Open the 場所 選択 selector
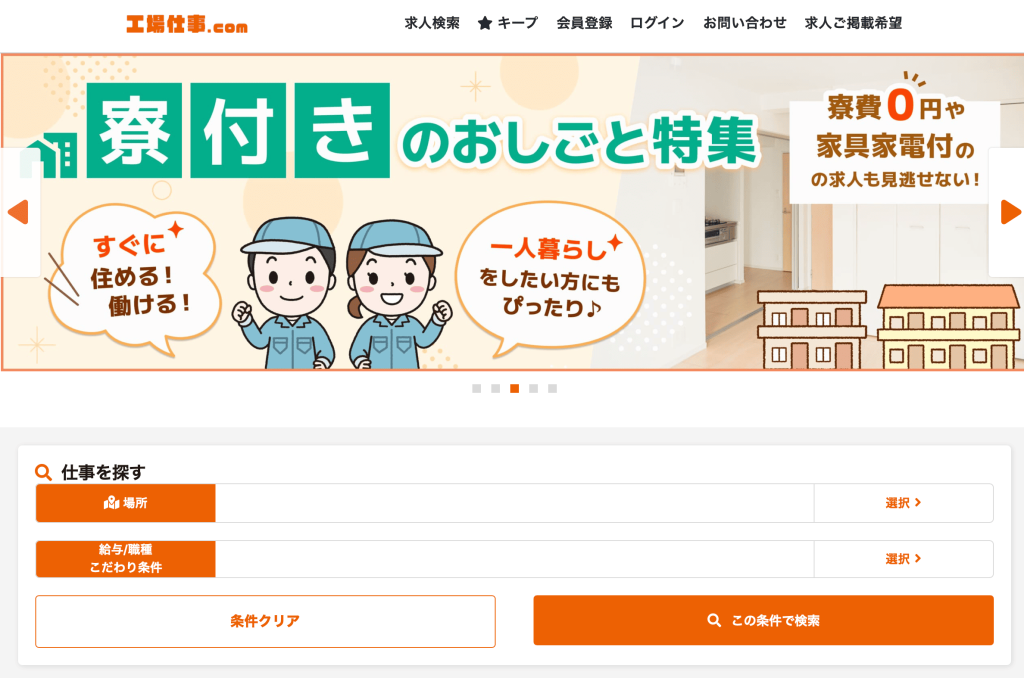This screenshot has height=678, width=1024. pos(903,503)
